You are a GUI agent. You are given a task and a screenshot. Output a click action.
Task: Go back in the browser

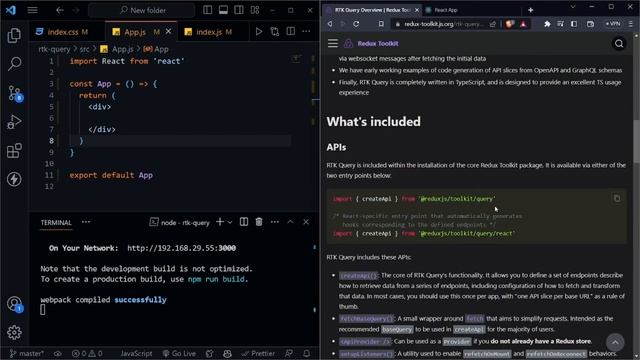pos(330,24)
